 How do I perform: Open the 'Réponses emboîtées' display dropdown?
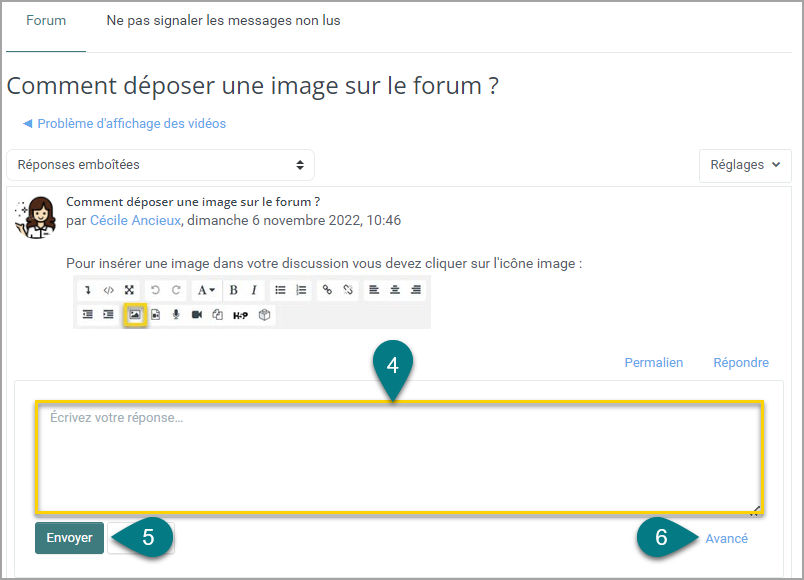[x=160, y=165]
